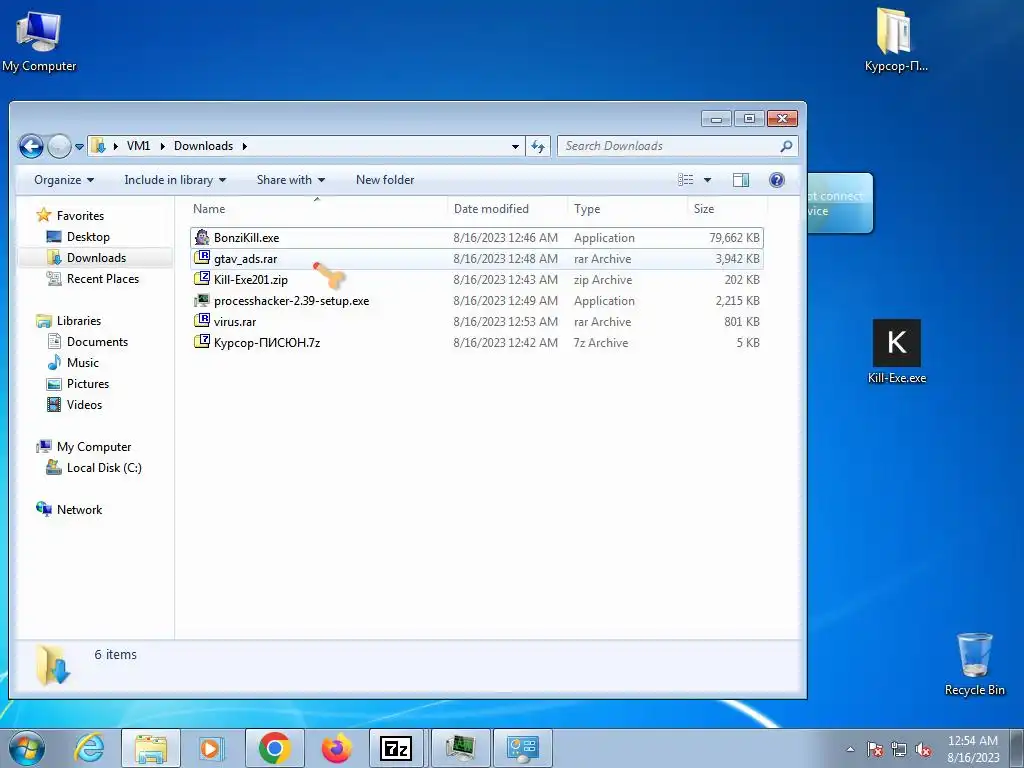The width and height of the screenshot is (1024, 768).
Task: Launch Firefox from taskbar
Action: click(336, 748)
